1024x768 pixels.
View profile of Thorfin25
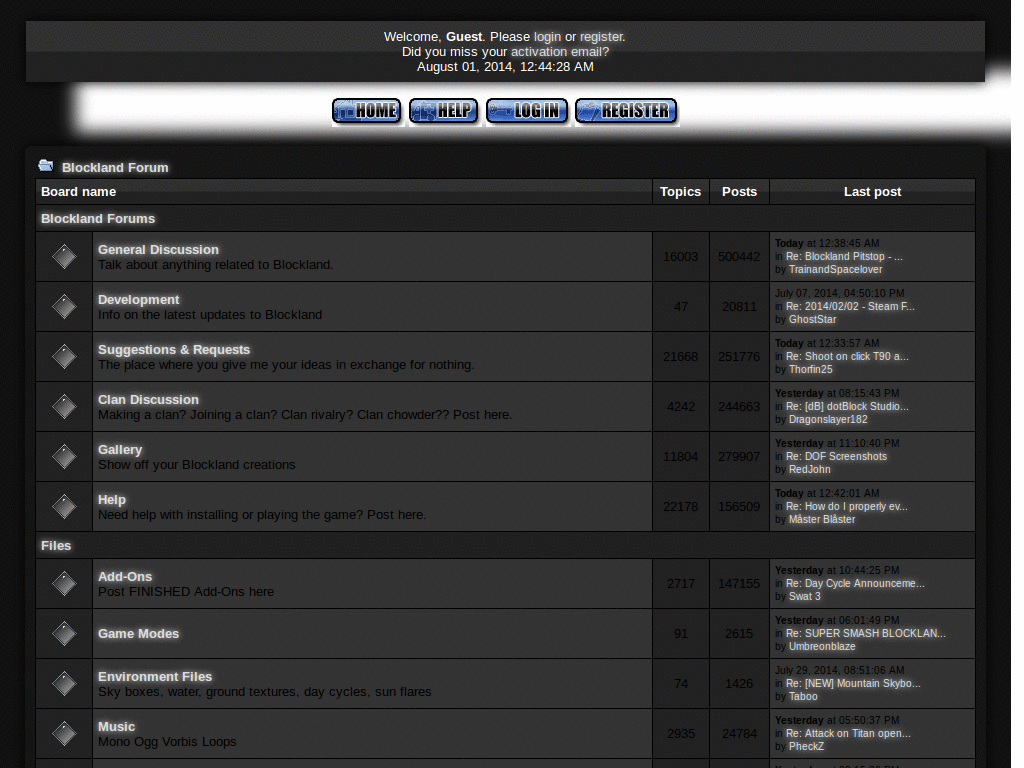pyautogui.click(x=810, y=370)
